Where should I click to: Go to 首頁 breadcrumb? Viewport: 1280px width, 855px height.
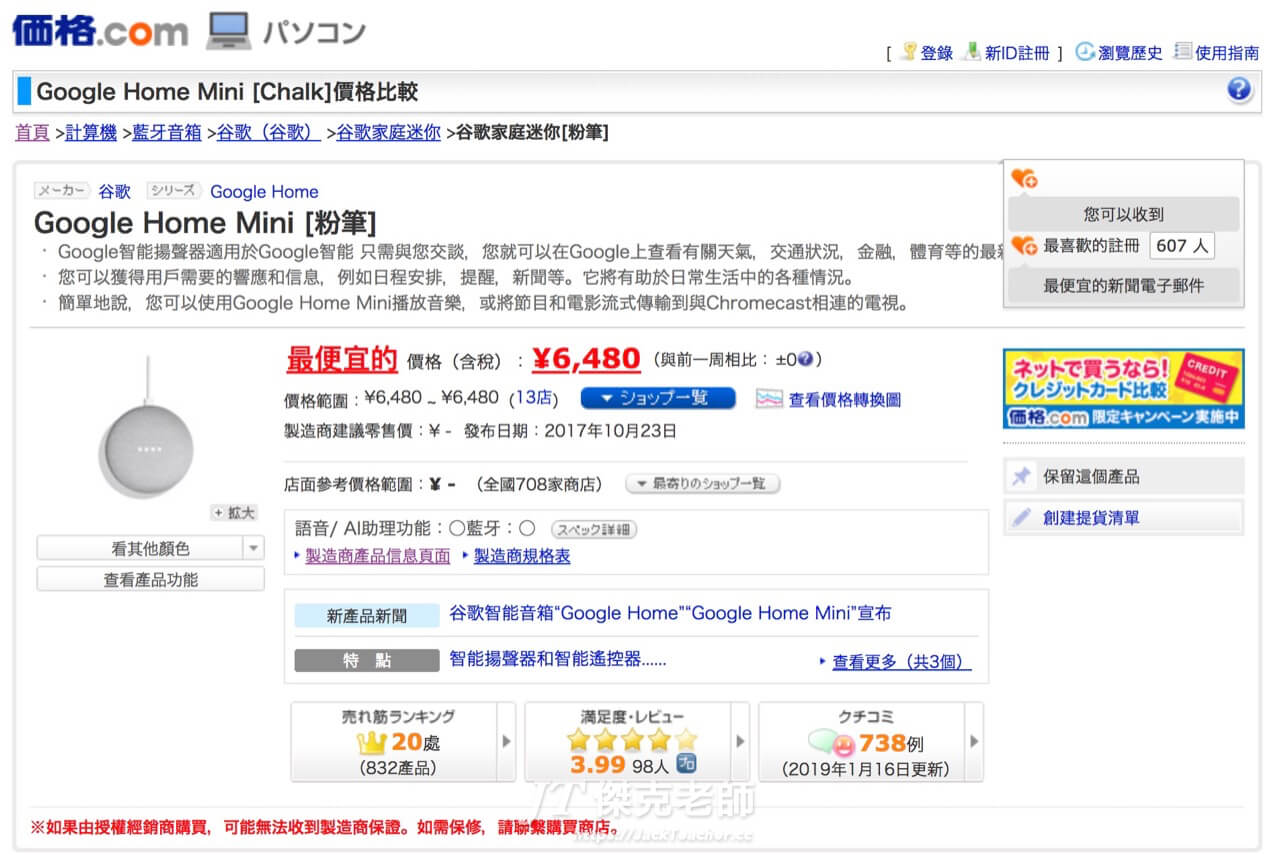point(32,132)
